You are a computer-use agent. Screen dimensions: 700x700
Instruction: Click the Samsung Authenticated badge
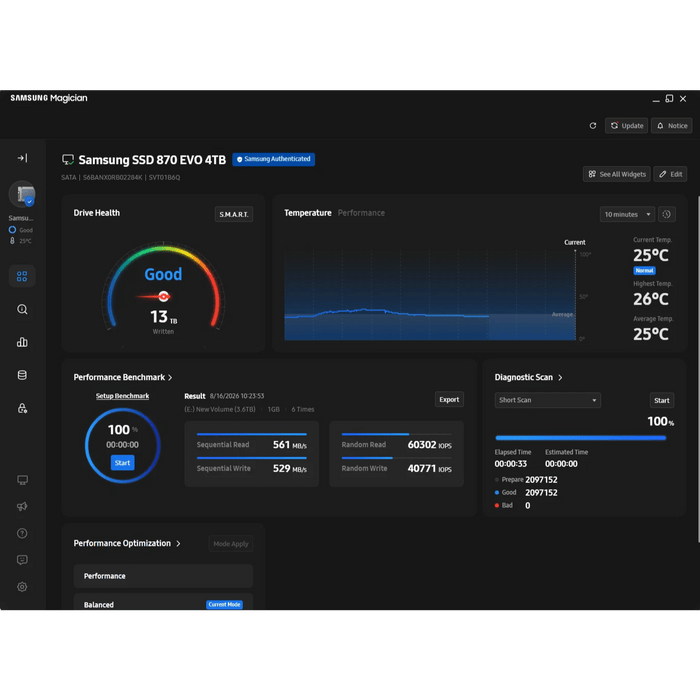(274, 159)
